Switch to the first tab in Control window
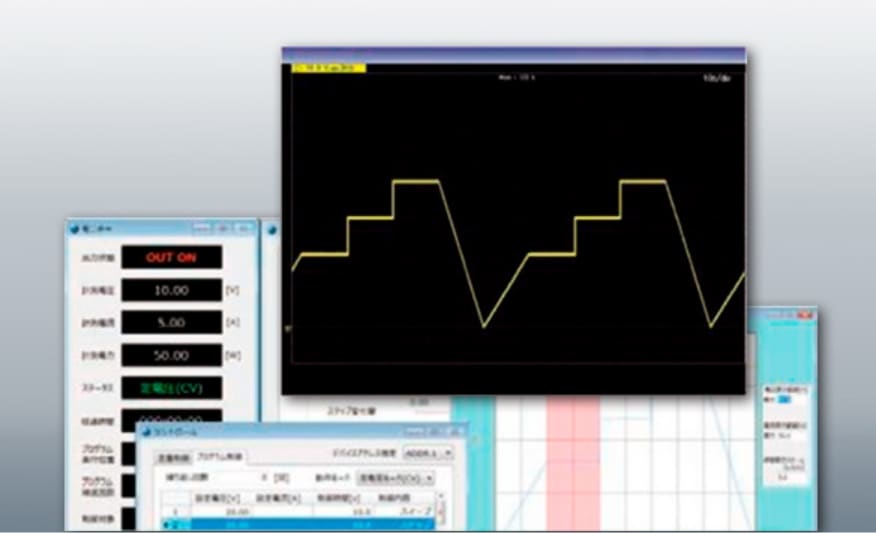The width and height of the screenshot is (876, 533). pos(173,458)
